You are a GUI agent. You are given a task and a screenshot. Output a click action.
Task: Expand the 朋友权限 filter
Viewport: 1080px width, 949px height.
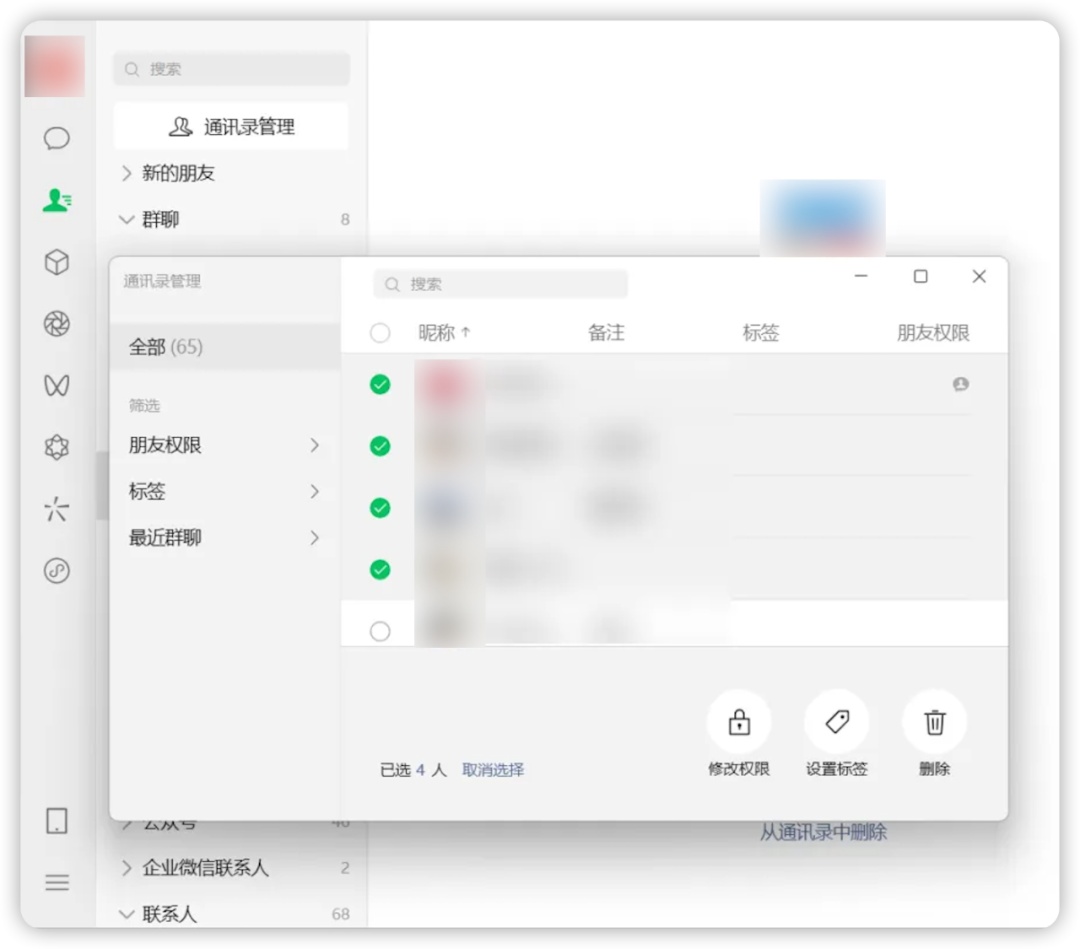pyautogui.click(x=224, y=445)
